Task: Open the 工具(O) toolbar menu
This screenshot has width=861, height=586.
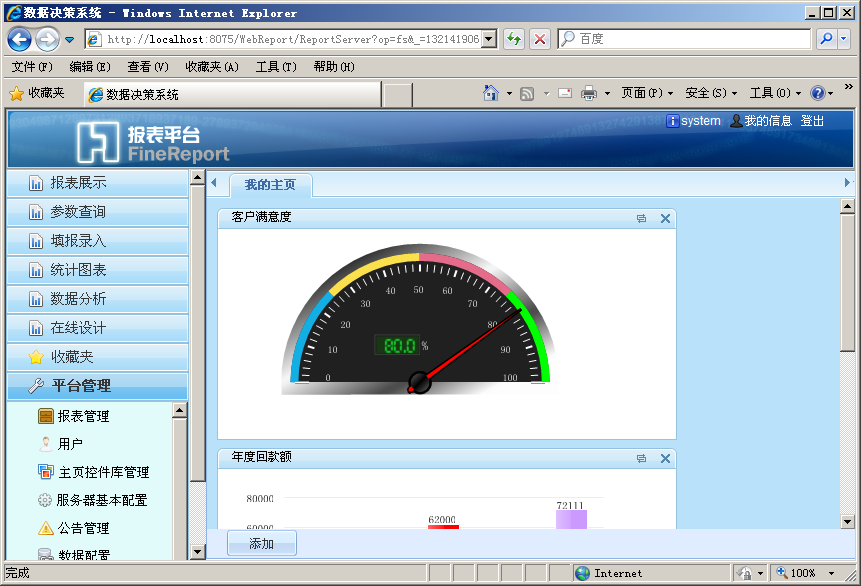Action: click(x=775, y=93)
